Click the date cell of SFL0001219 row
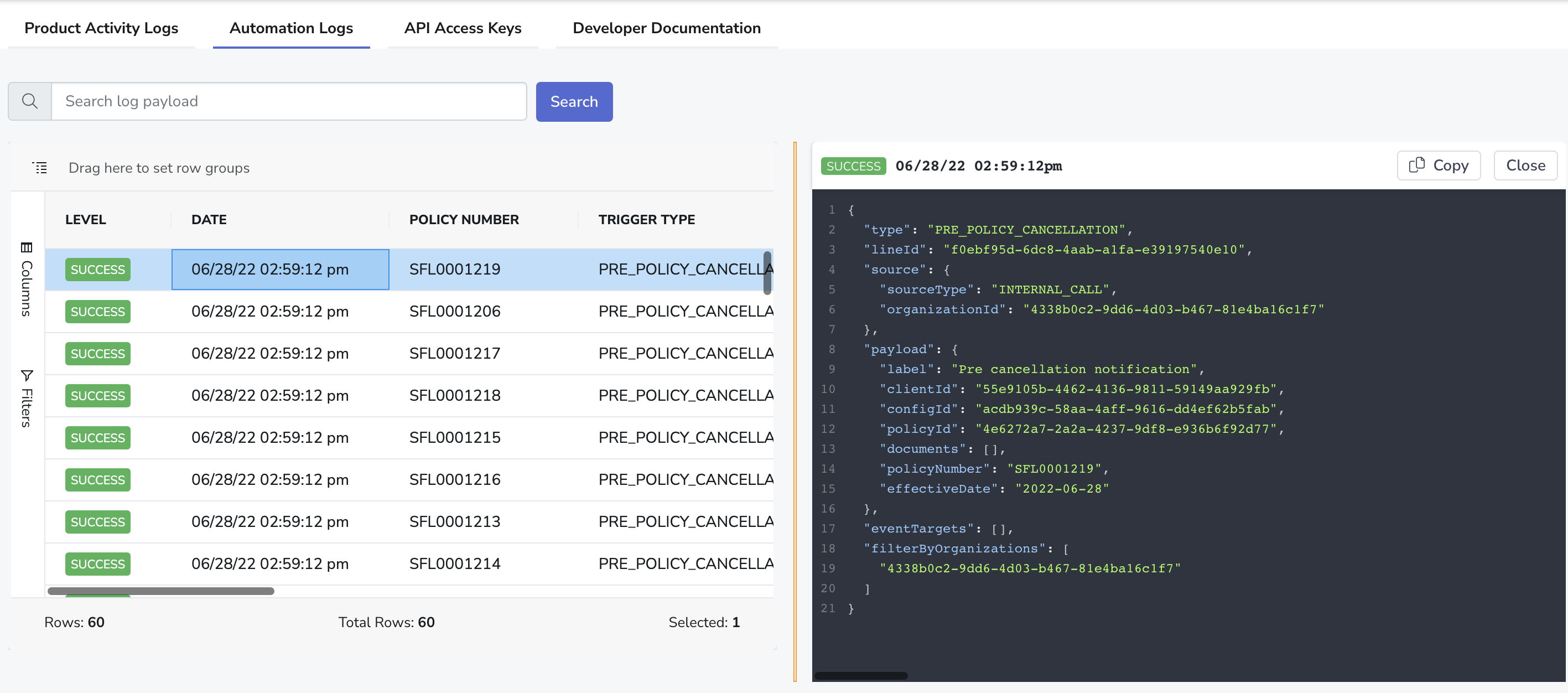 pyautogui.click(x=280, y=269)
